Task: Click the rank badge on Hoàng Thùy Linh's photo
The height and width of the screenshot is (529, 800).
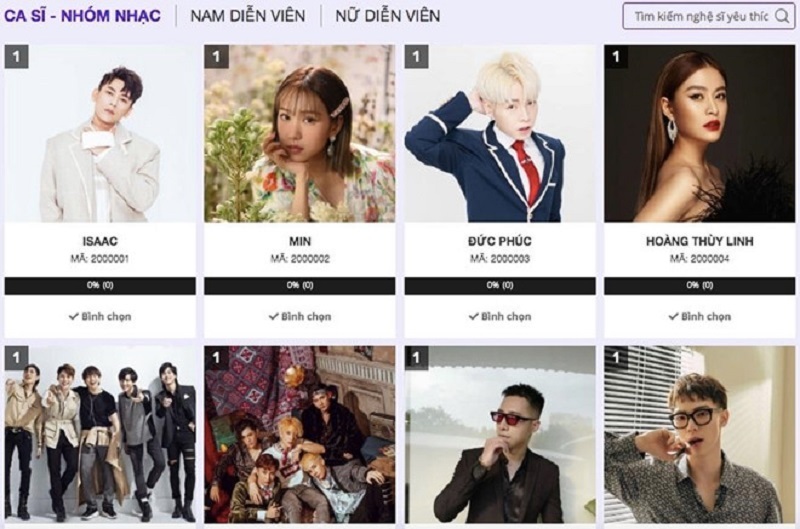Action: point(616,57)
